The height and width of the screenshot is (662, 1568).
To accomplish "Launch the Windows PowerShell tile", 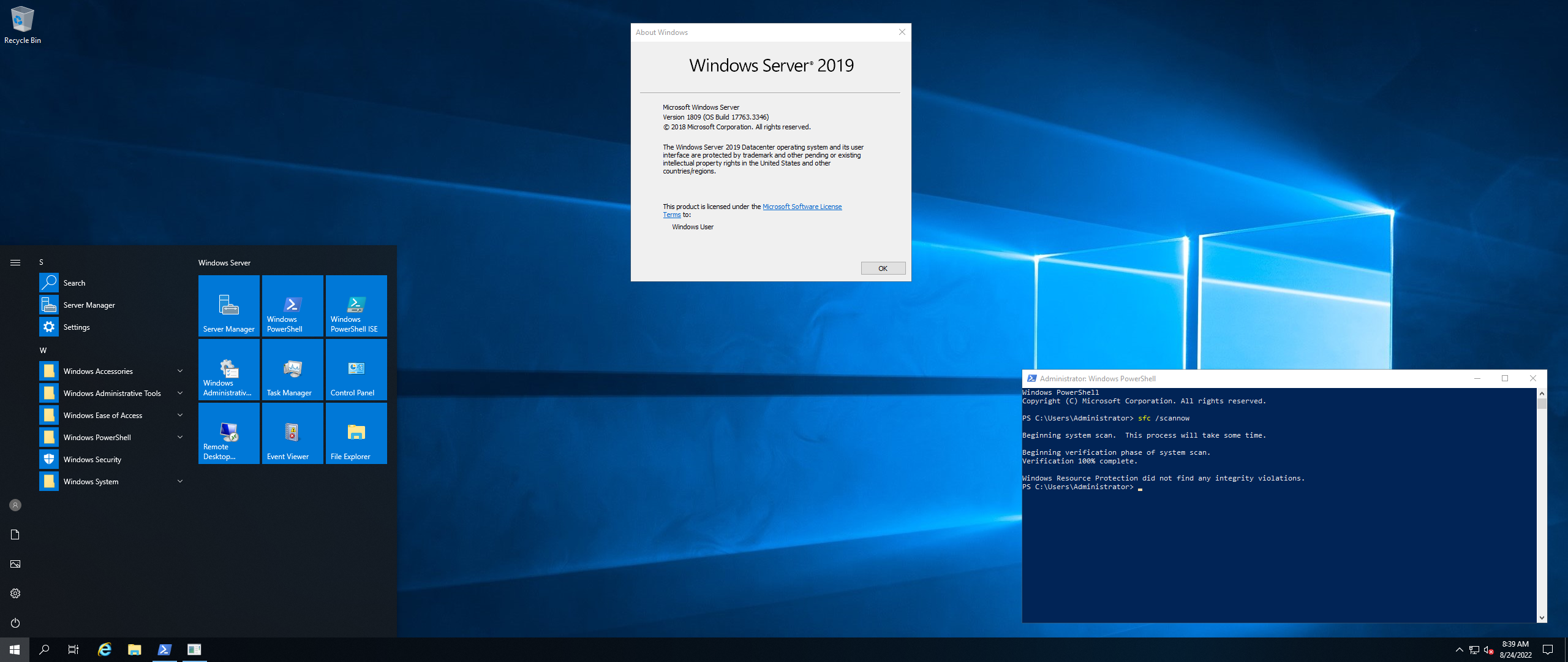I will point(293,306).
